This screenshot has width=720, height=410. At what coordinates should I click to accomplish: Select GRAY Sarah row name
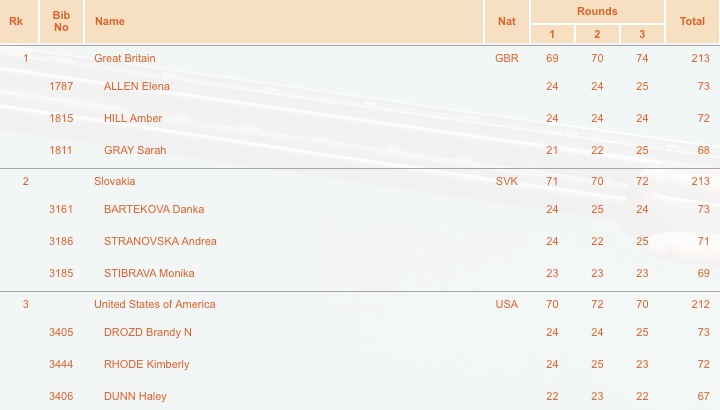pos(135,150)
